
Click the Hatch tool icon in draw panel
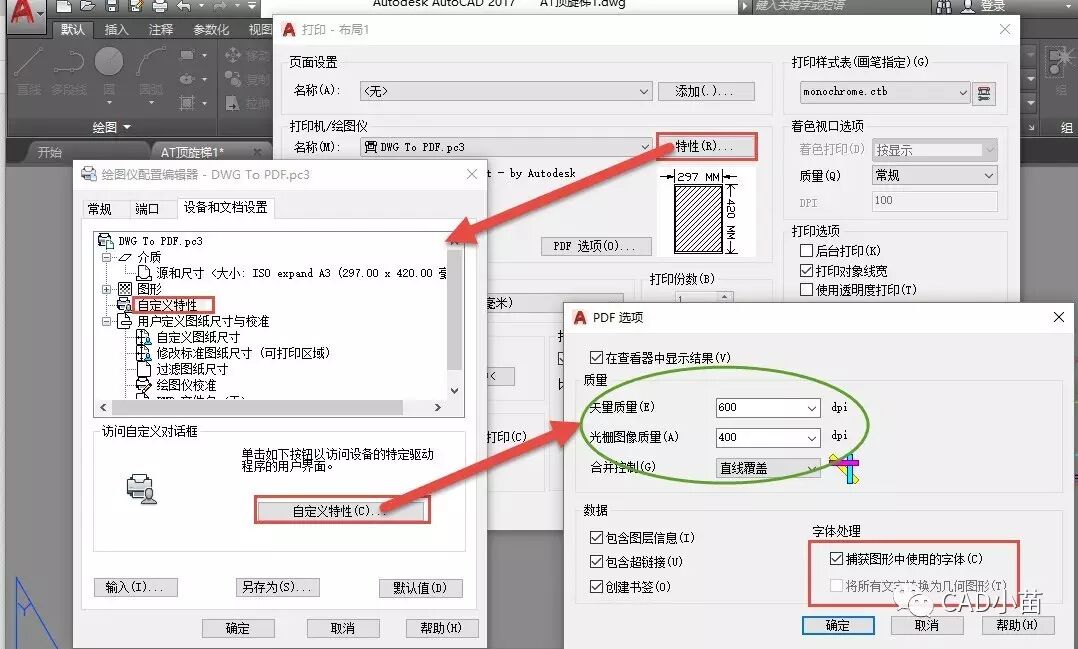(187, 103)
